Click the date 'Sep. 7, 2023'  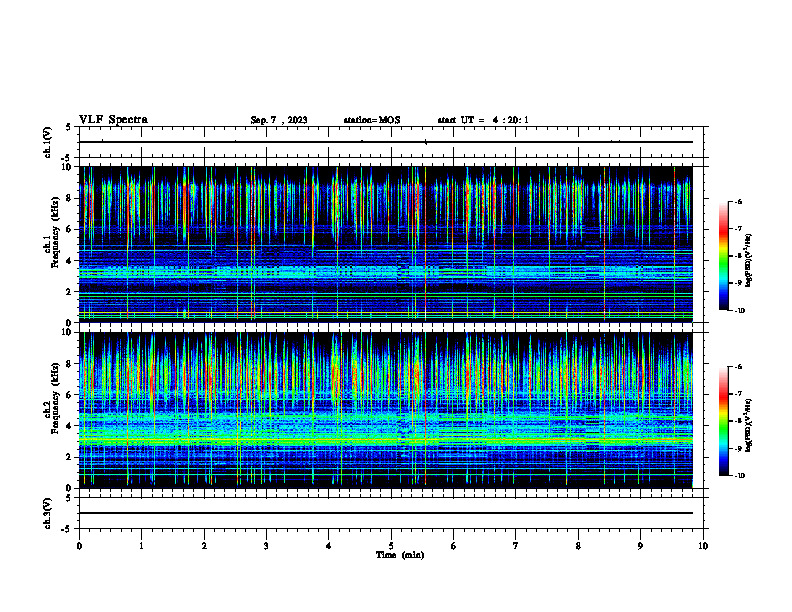[x=279, y=120]
